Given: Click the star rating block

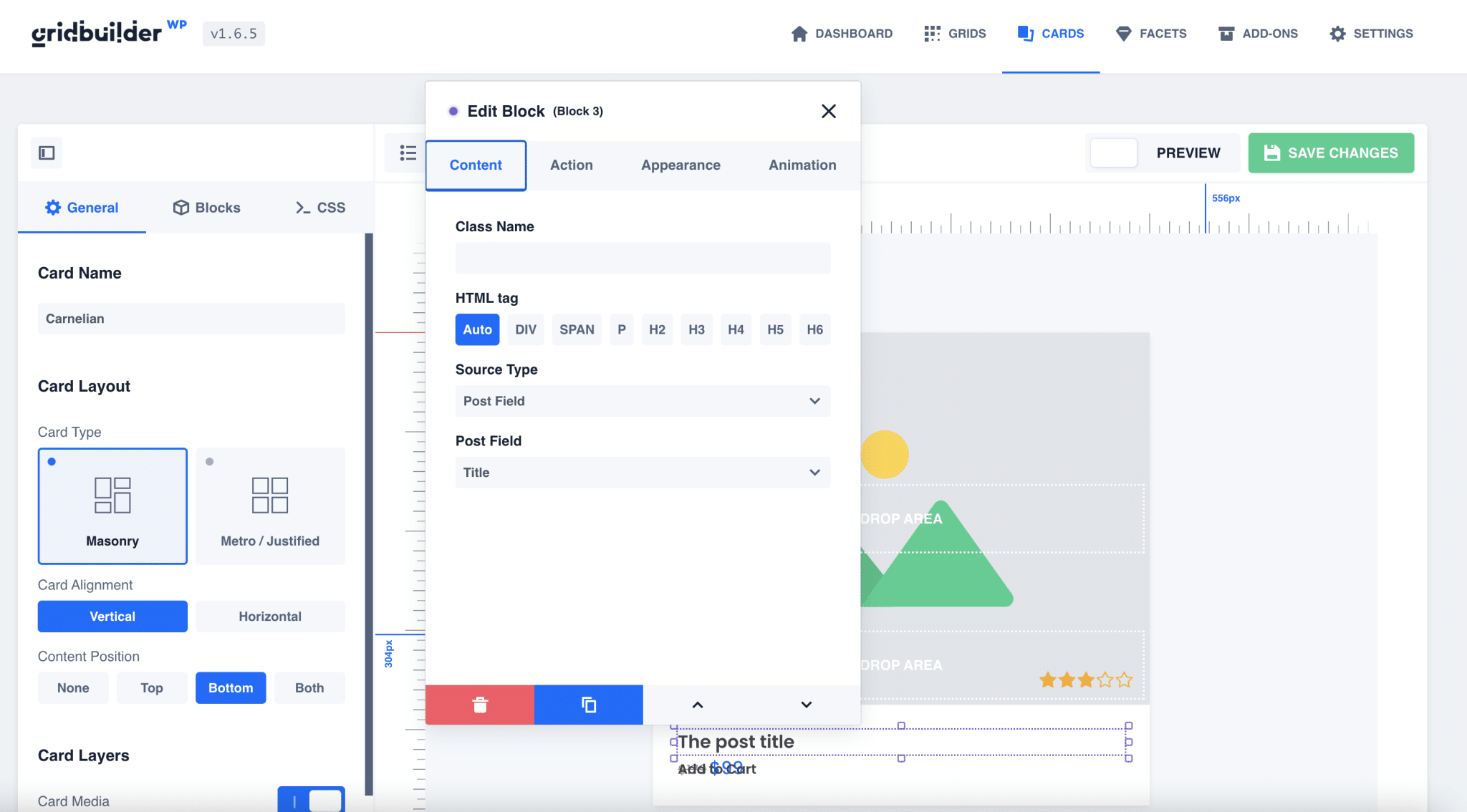Looking at the screenshot, I should coord(1086,680).
